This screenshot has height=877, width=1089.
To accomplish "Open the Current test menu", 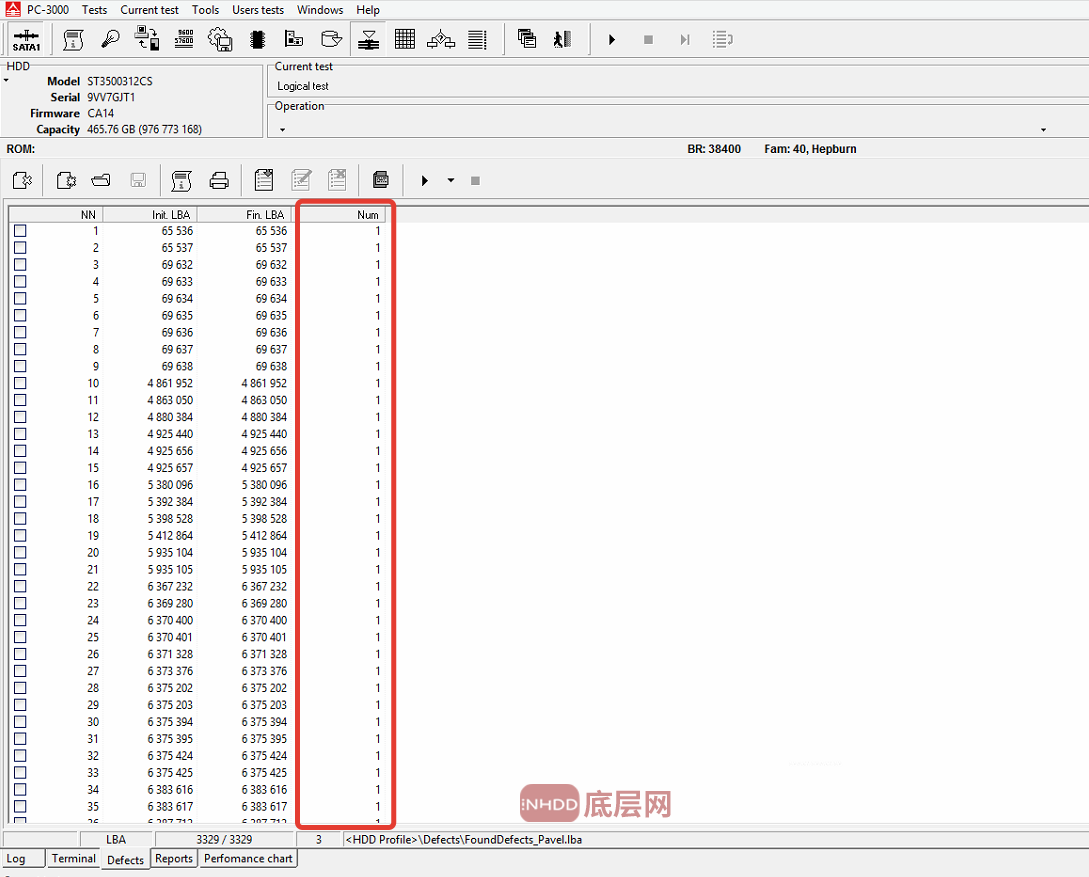I will (149, 10).
